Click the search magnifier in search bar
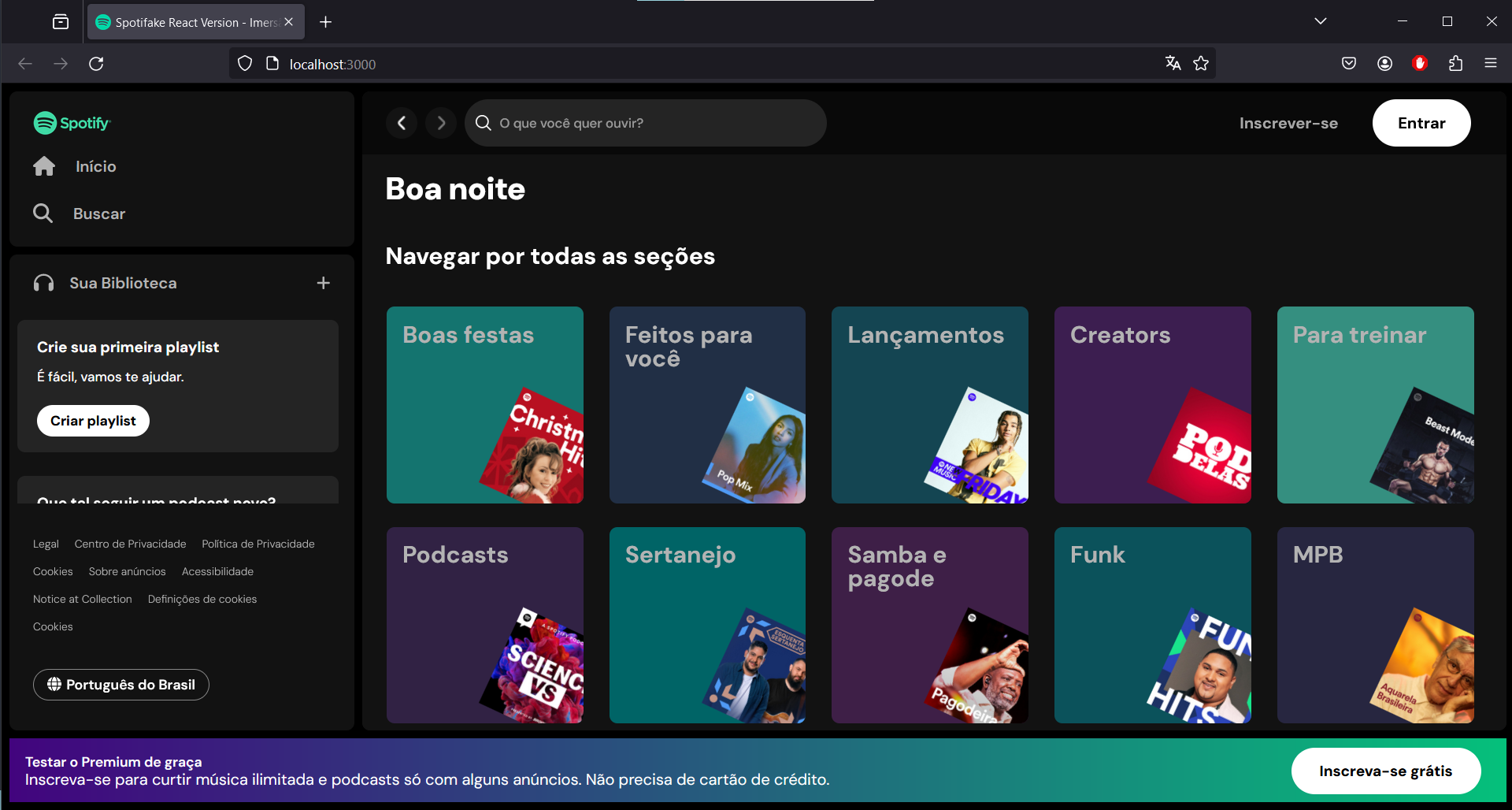This screenshot has height=810, width=1512. (x=484, y=123)
